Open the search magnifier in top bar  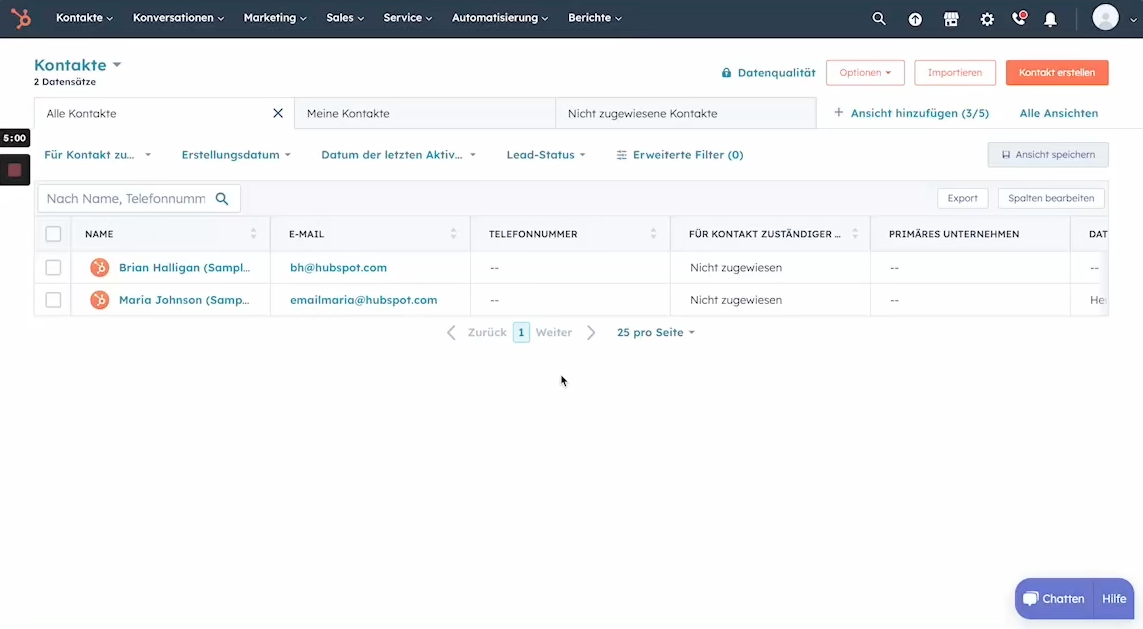pos(878,19)
